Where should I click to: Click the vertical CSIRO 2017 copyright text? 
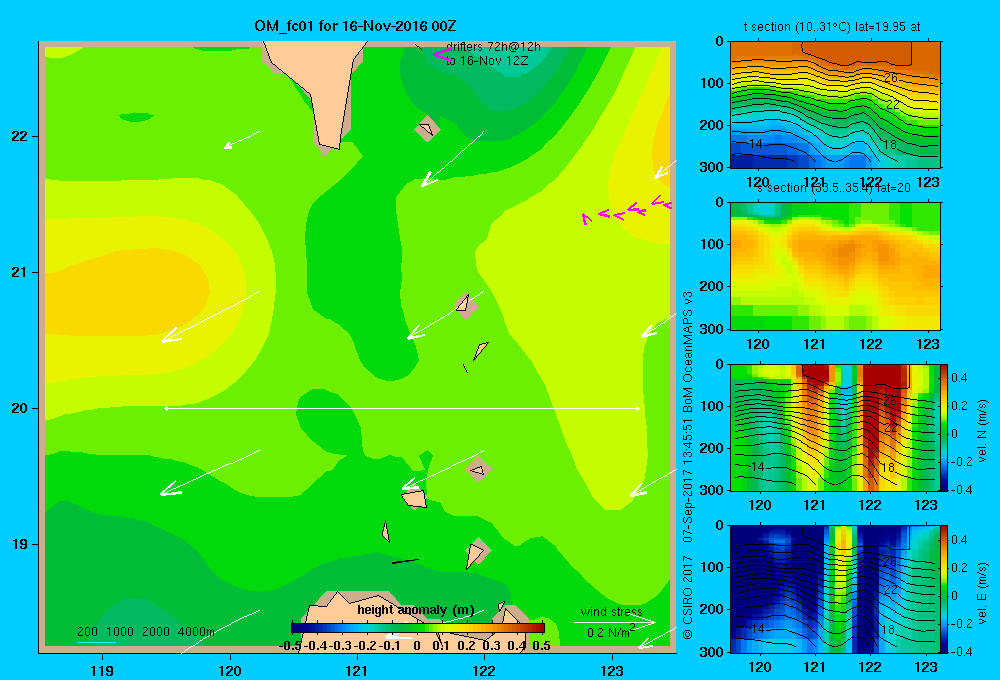[x=688, y=597]
